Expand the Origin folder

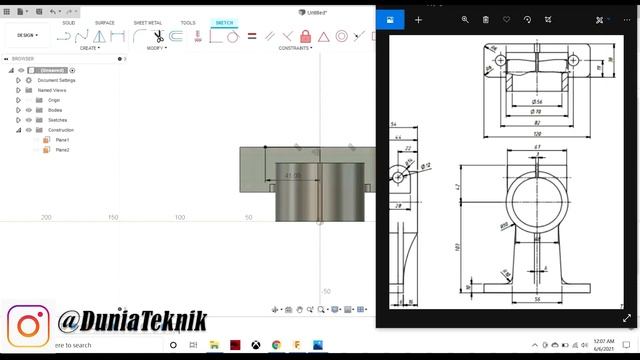click(x=18, y=100)
